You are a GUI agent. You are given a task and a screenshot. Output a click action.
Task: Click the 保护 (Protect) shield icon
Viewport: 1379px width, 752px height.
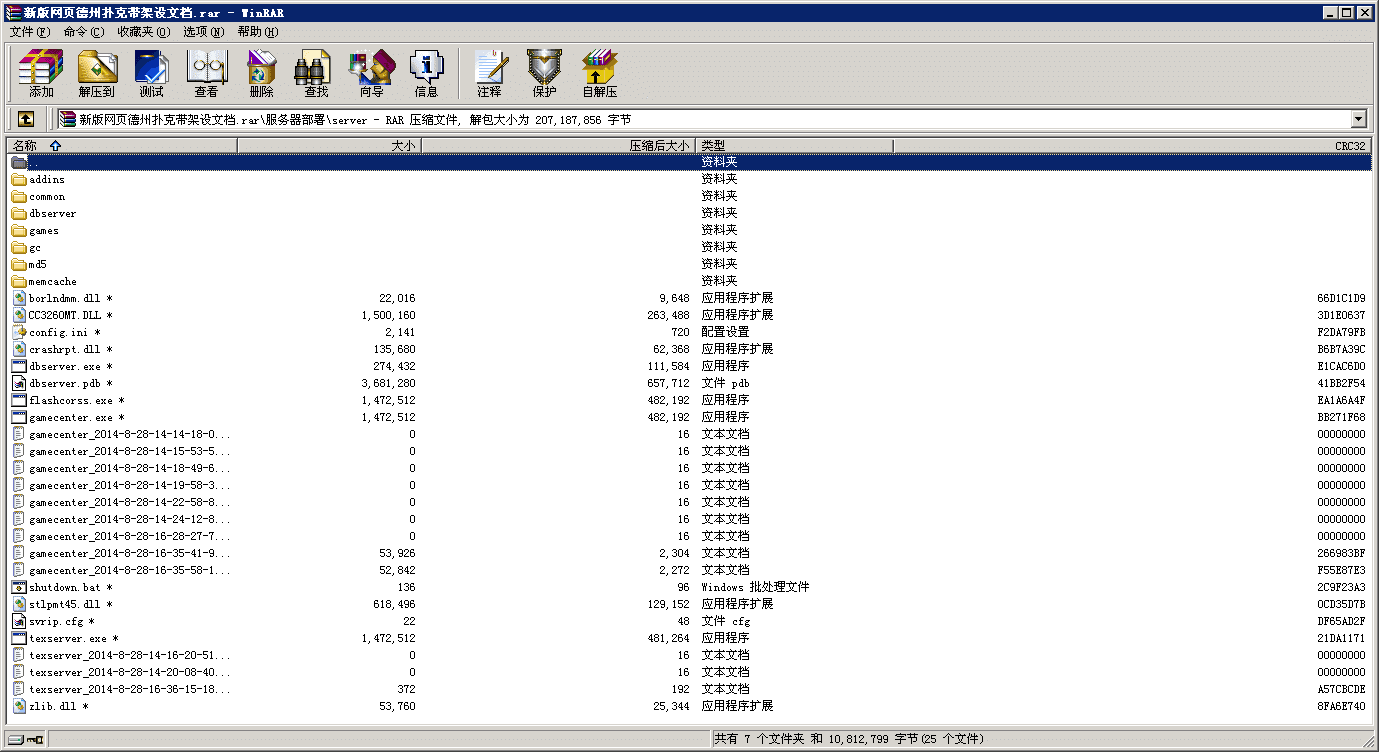pyautogui.click(x=544, y=73)
